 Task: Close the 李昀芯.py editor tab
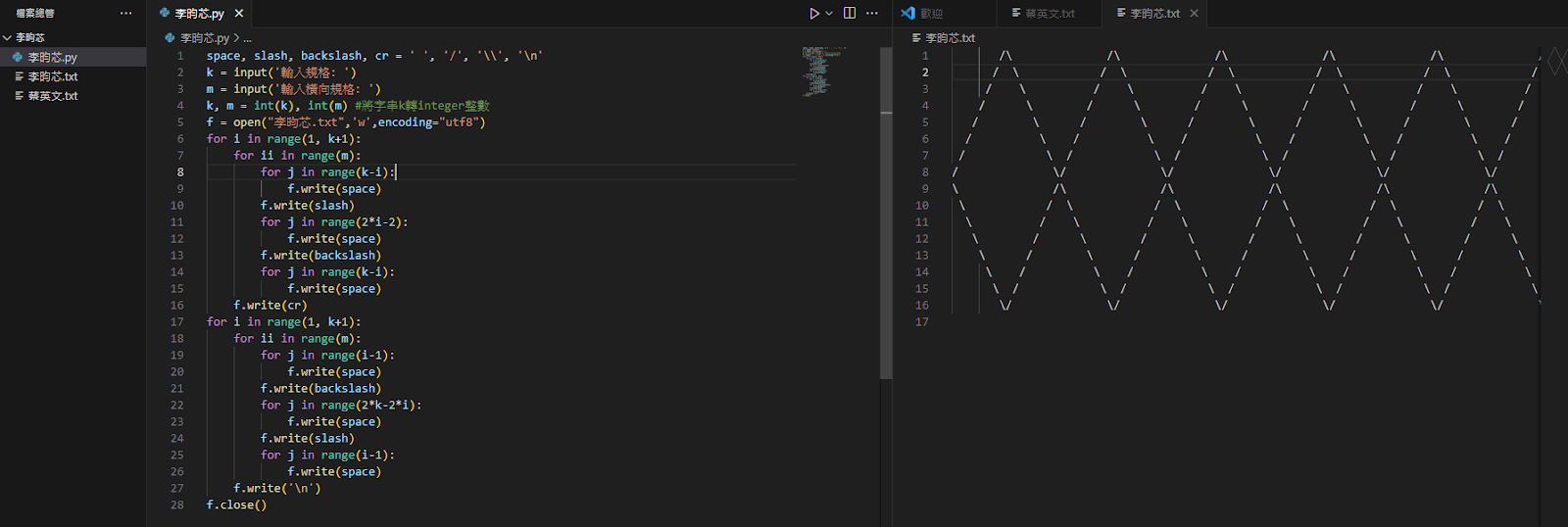(x=239, y=14)
